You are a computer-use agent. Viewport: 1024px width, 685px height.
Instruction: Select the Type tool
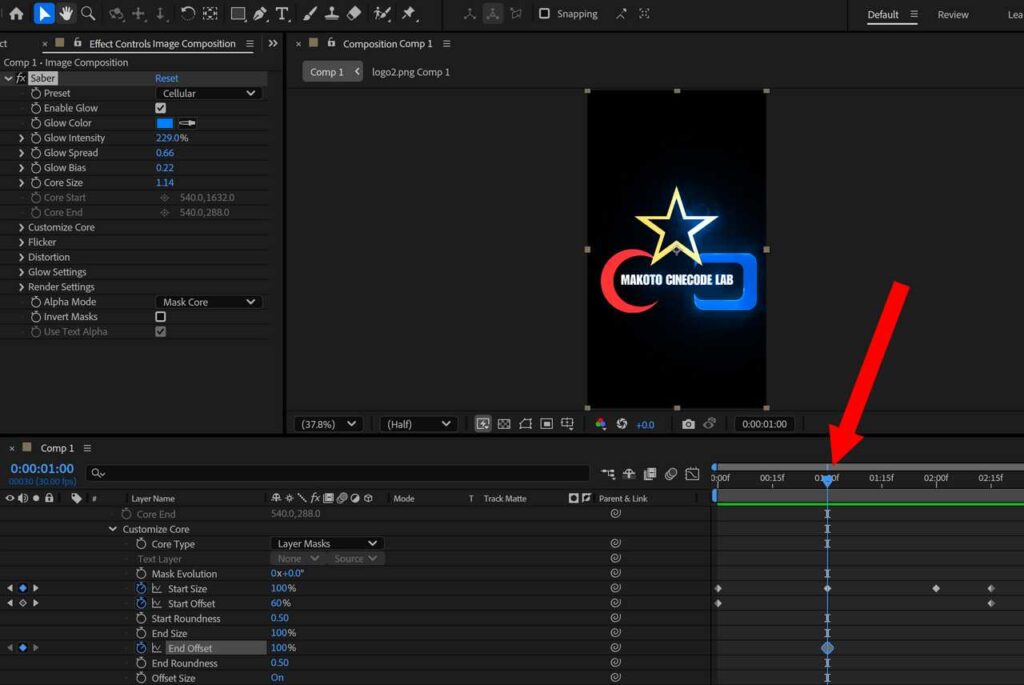(x=282, y=13)
